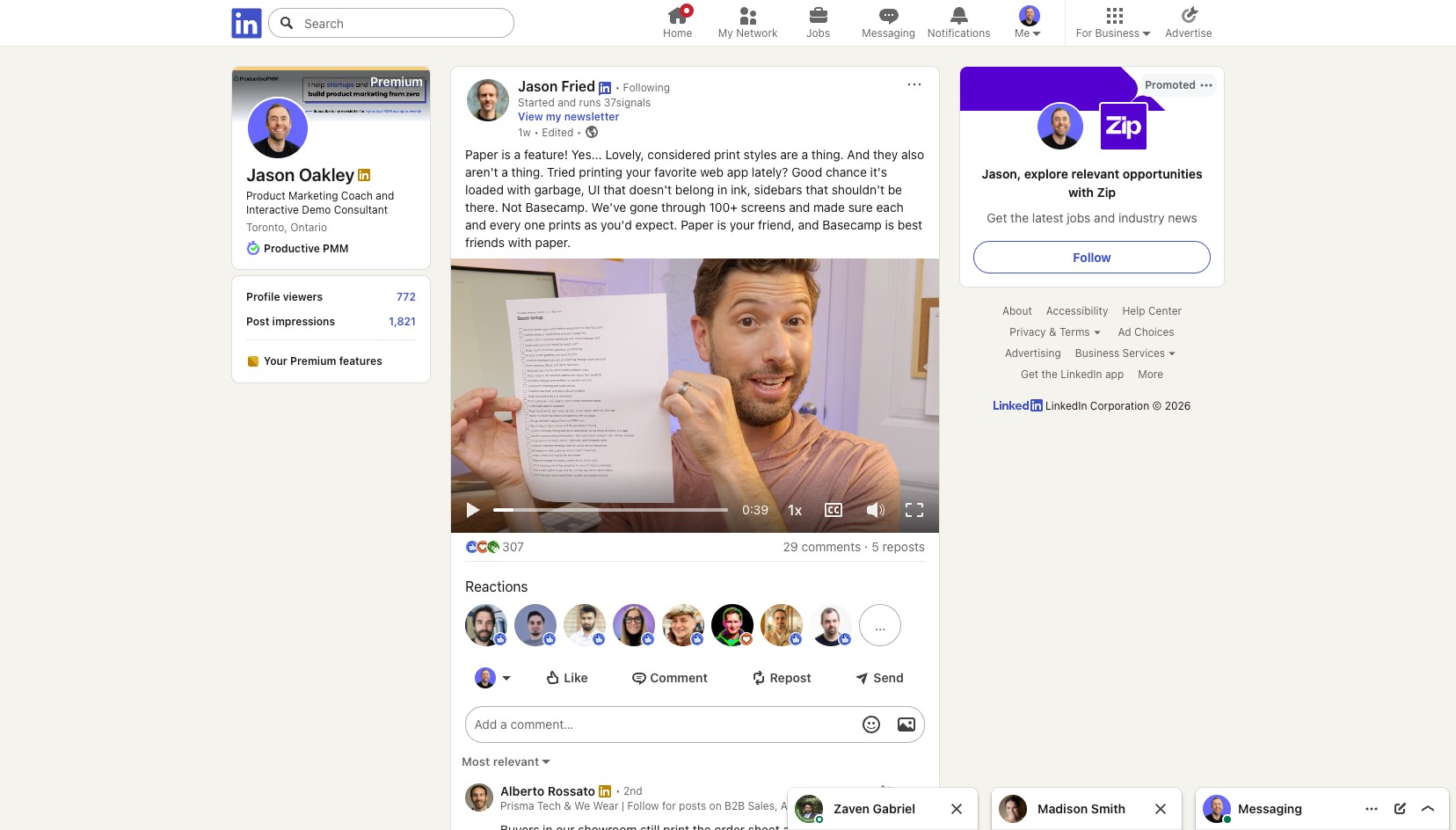This screenshot has width=1456, height=830.
Task: Expand the Messaging panel chevron
Action: tap(1428, 809)
